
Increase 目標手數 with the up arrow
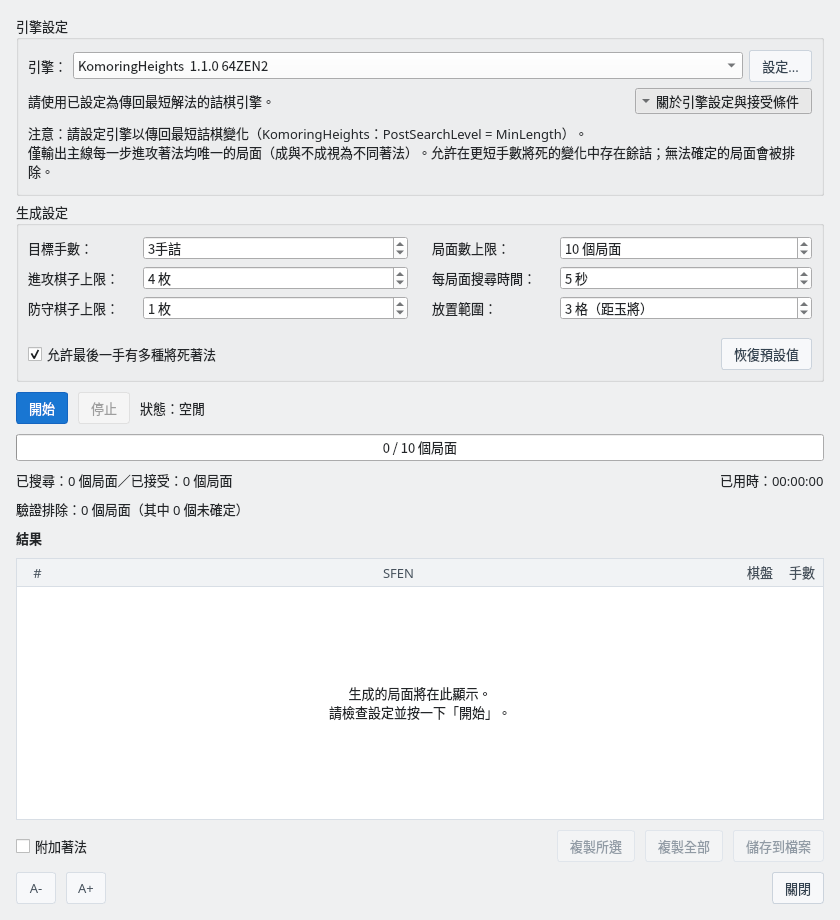[x=400, y=243]
